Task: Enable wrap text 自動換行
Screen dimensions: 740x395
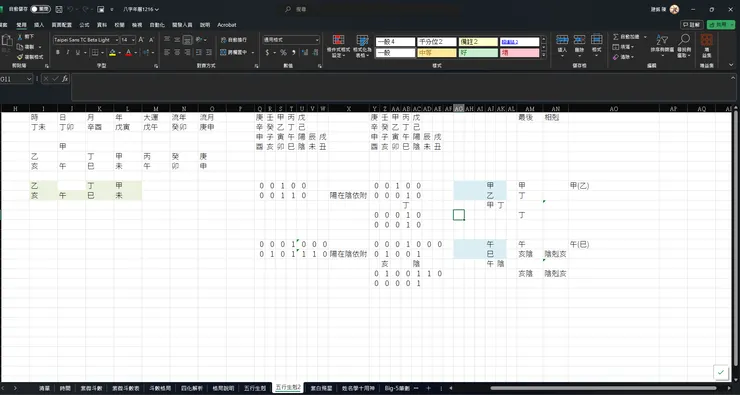Action: 234,40
